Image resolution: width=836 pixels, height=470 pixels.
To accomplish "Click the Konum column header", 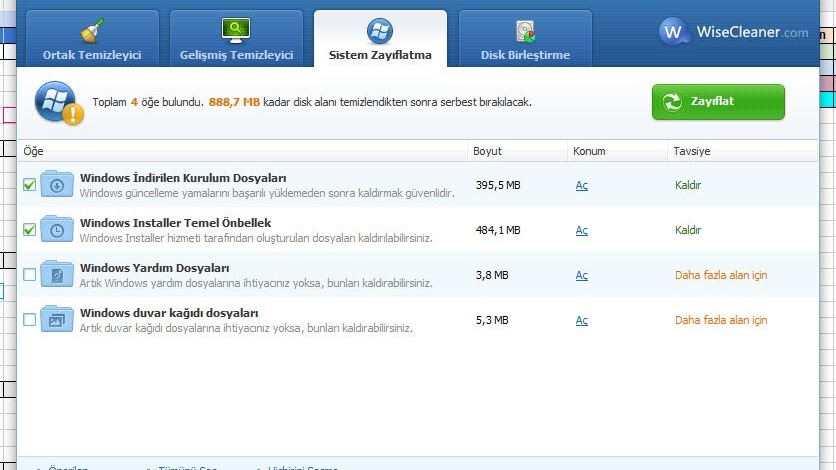I will [x=617, y=151].
